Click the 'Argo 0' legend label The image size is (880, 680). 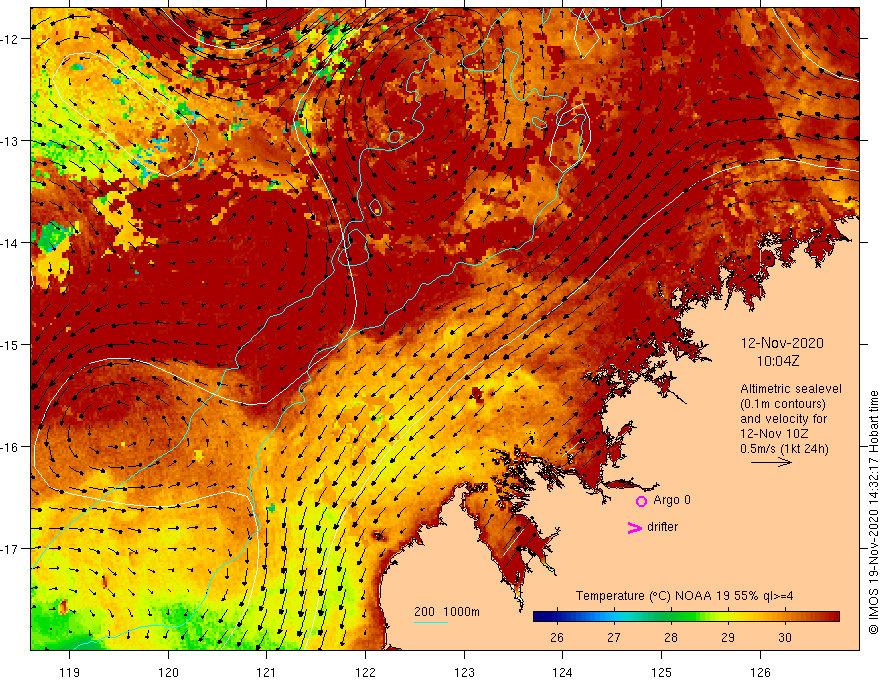(672, 500)
